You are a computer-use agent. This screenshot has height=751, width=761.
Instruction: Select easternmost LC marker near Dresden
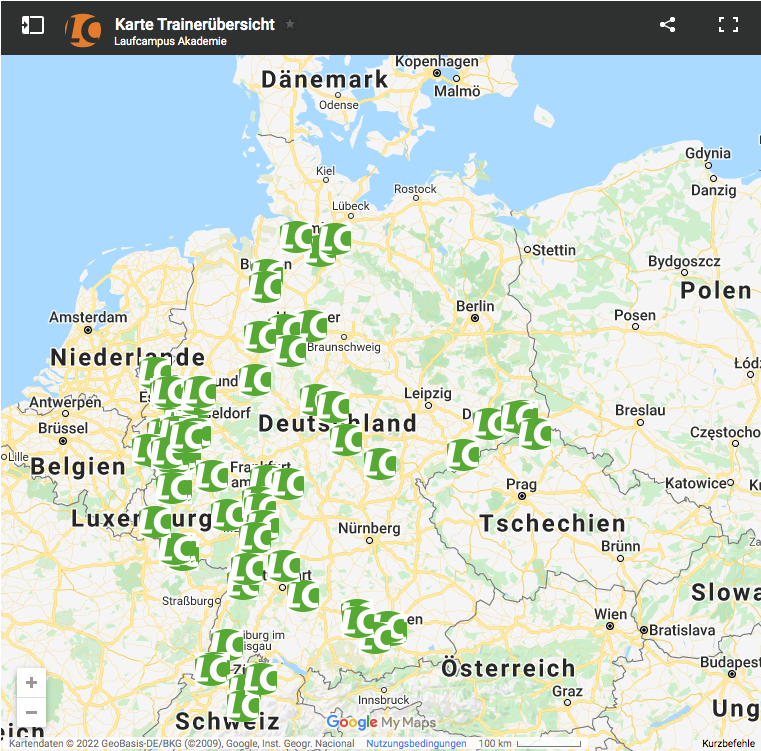[x=535, y=433]
